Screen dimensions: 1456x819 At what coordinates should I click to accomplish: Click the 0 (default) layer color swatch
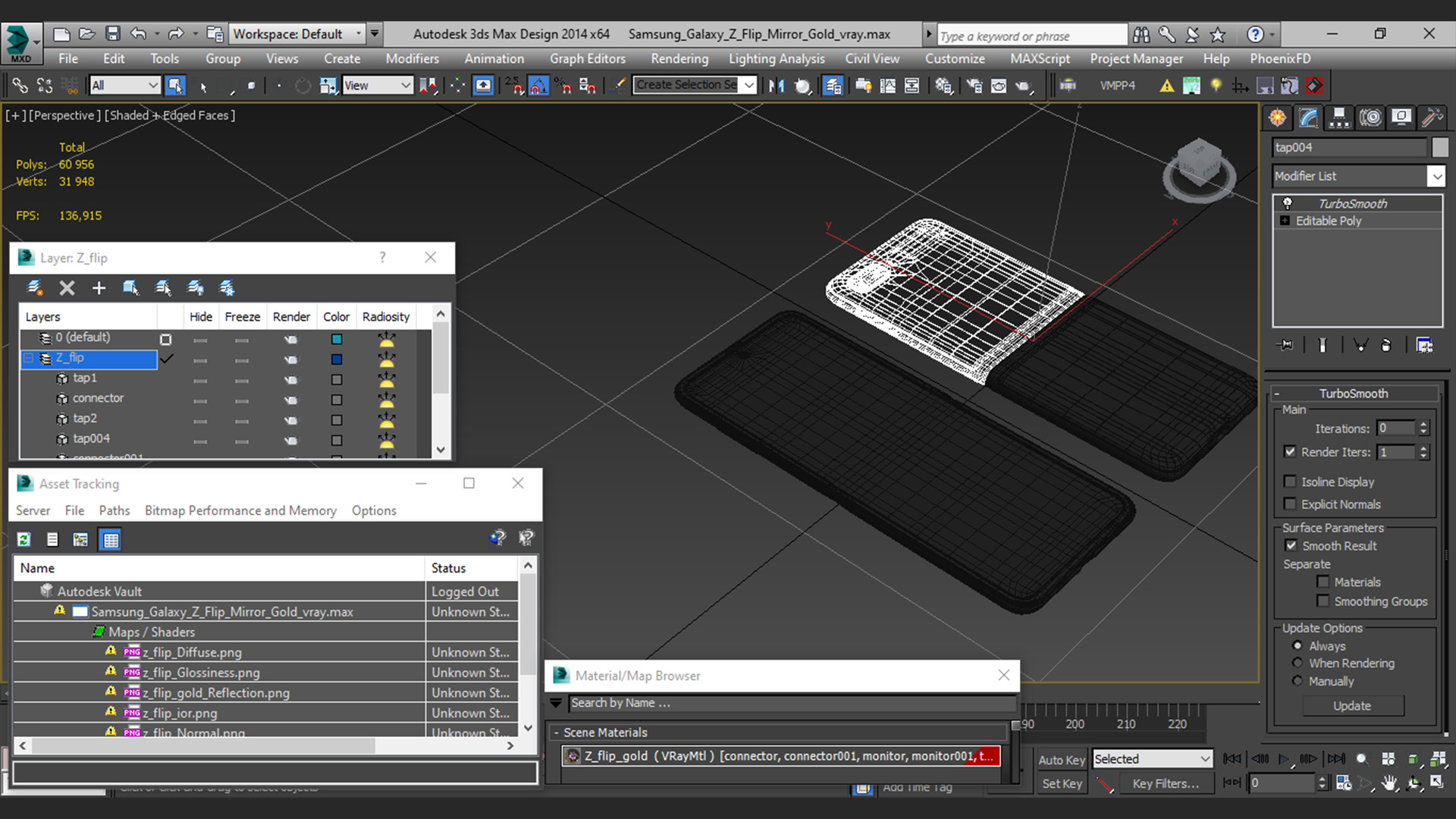click(x=337, y=339)
